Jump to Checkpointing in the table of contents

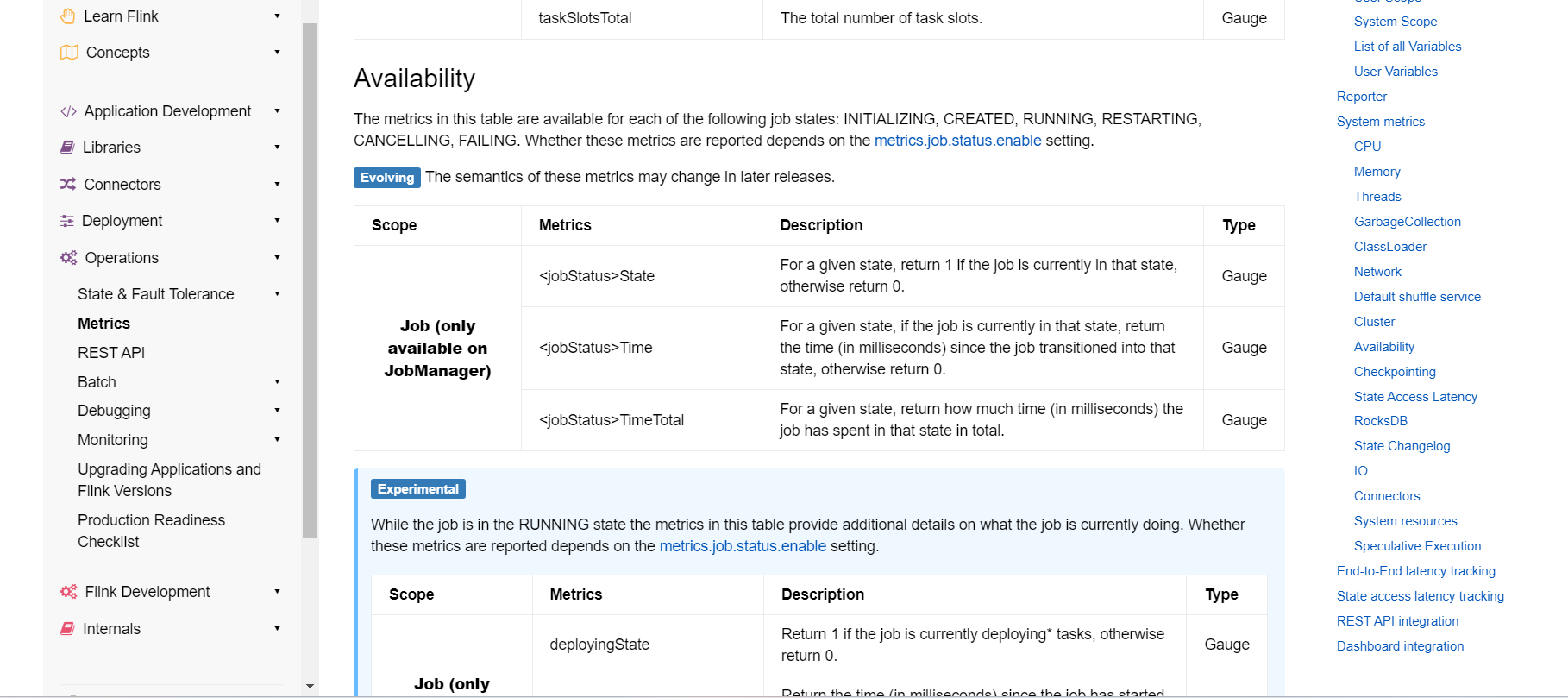tap(1395, 372)
